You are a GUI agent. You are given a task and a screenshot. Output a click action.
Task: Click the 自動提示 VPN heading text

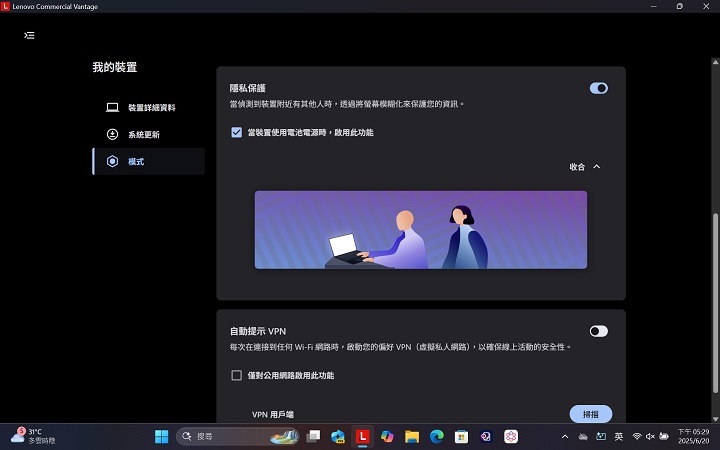pyautogui.click(x=258, y=331)
